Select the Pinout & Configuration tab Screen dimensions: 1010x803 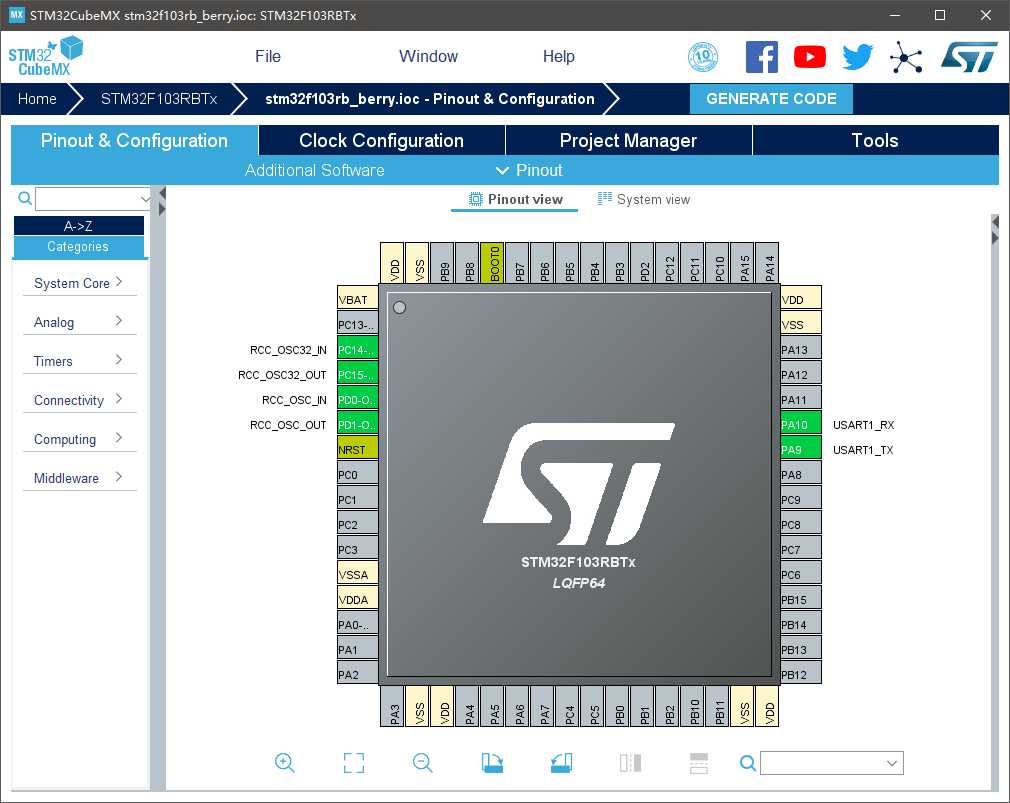tap(134, 140)
